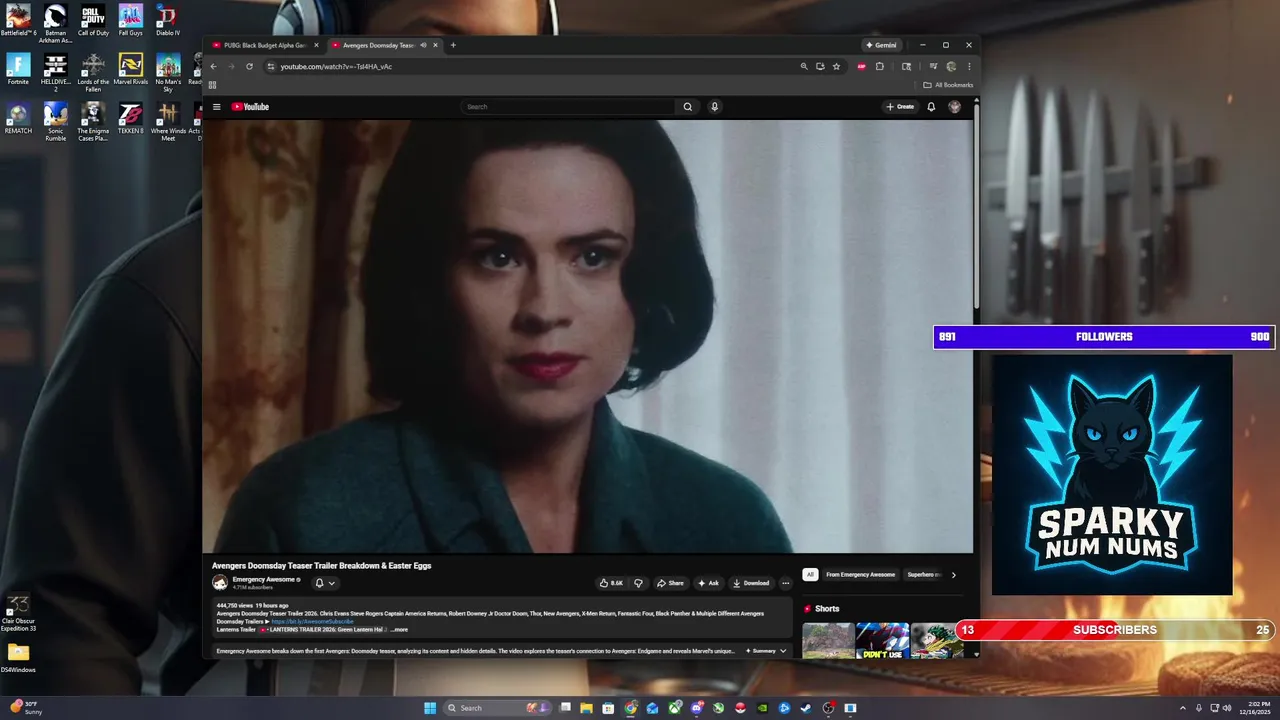
Task: Dislike the video
Action: (638, 583)
